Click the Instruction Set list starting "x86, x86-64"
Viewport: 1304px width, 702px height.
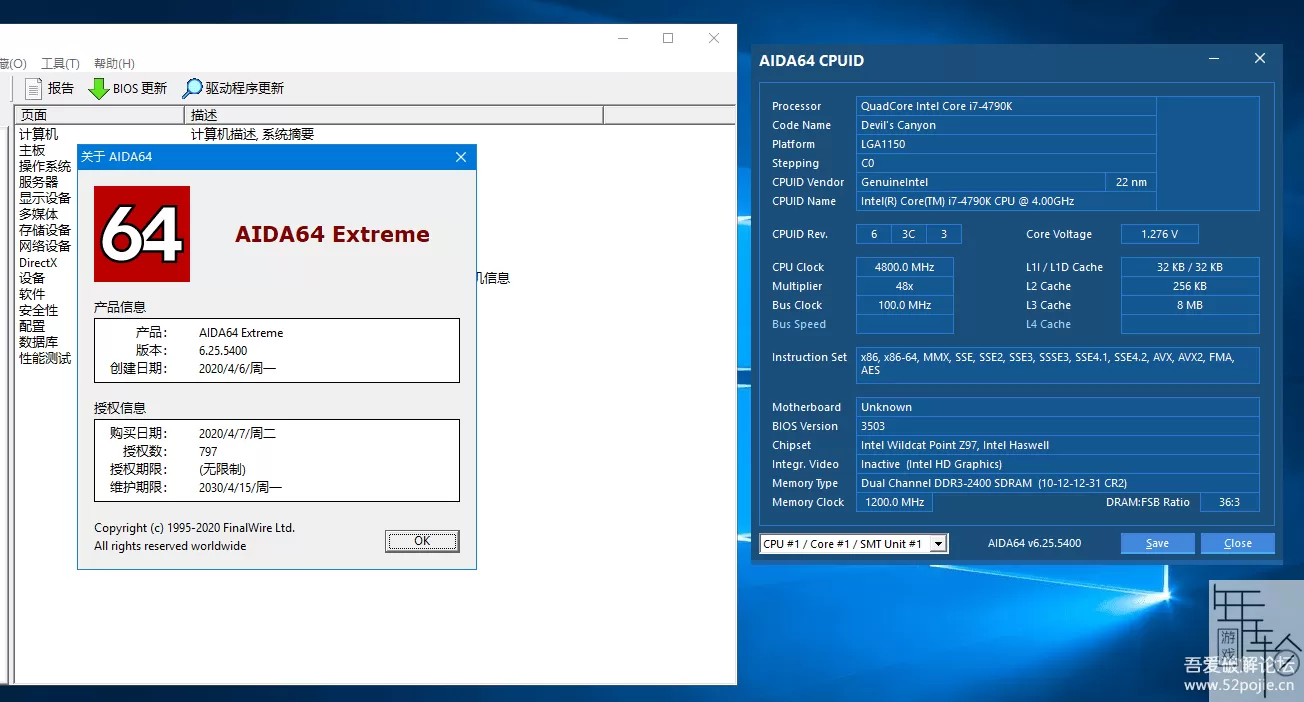pos(1058,363)
